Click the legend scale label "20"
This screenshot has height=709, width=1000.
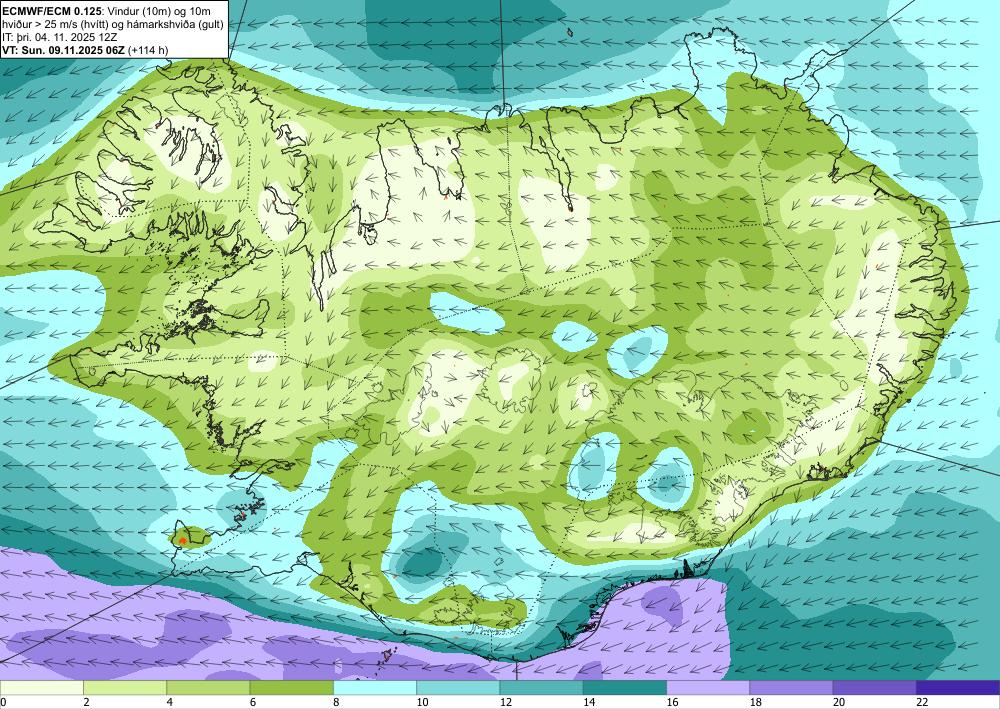pos(839,702)
